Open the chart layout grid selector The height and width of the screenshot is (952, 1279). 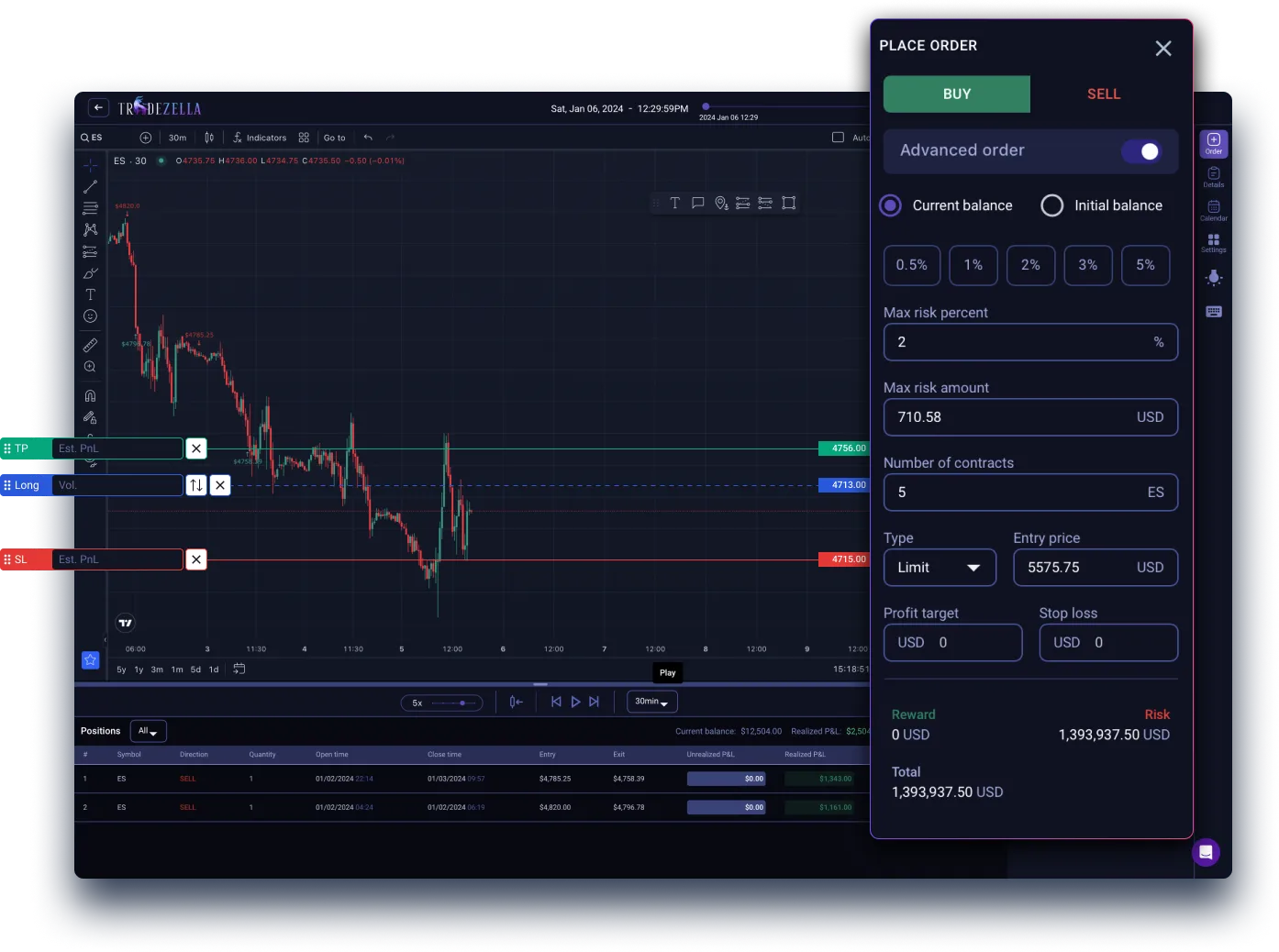(x=304, y=138)
